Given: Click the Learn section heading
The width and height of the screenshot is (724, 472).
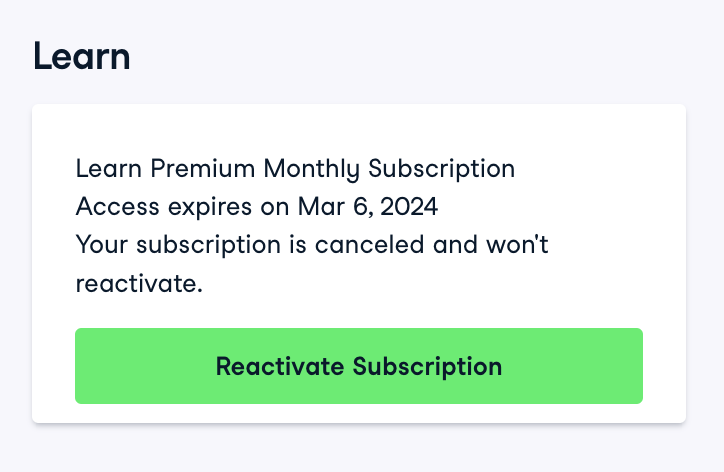Looking at the screenshot, I should (x=82, y=56).
